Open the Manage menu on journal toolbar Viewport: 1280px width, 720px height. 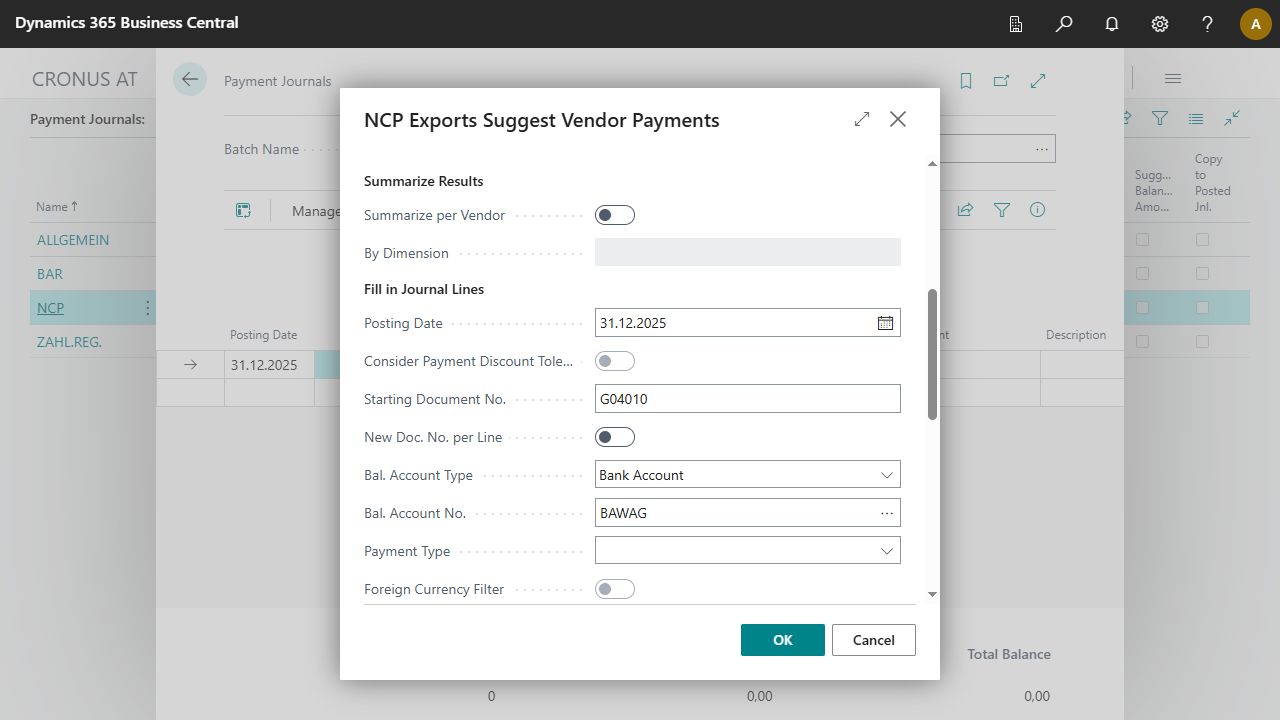[316, 211]
